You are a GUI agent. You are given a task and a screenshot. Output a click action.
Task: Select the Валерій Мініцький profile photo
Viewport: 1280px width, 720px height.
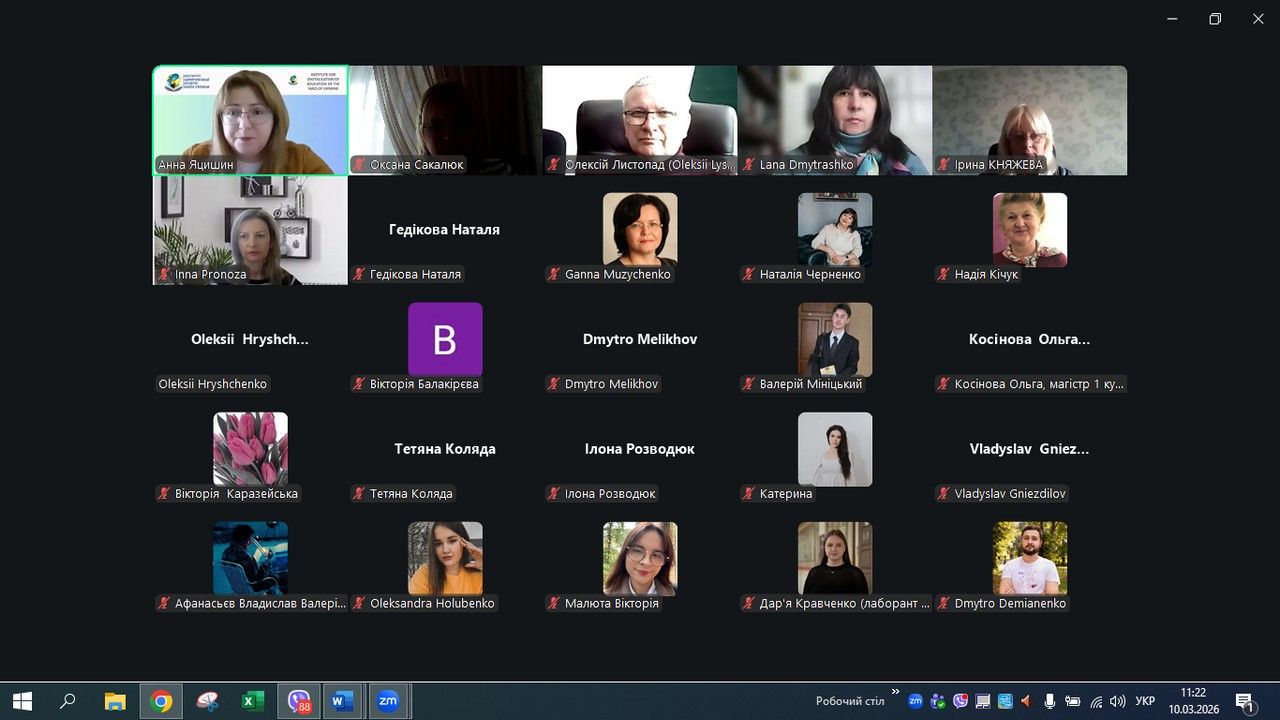tap(835, 339)
